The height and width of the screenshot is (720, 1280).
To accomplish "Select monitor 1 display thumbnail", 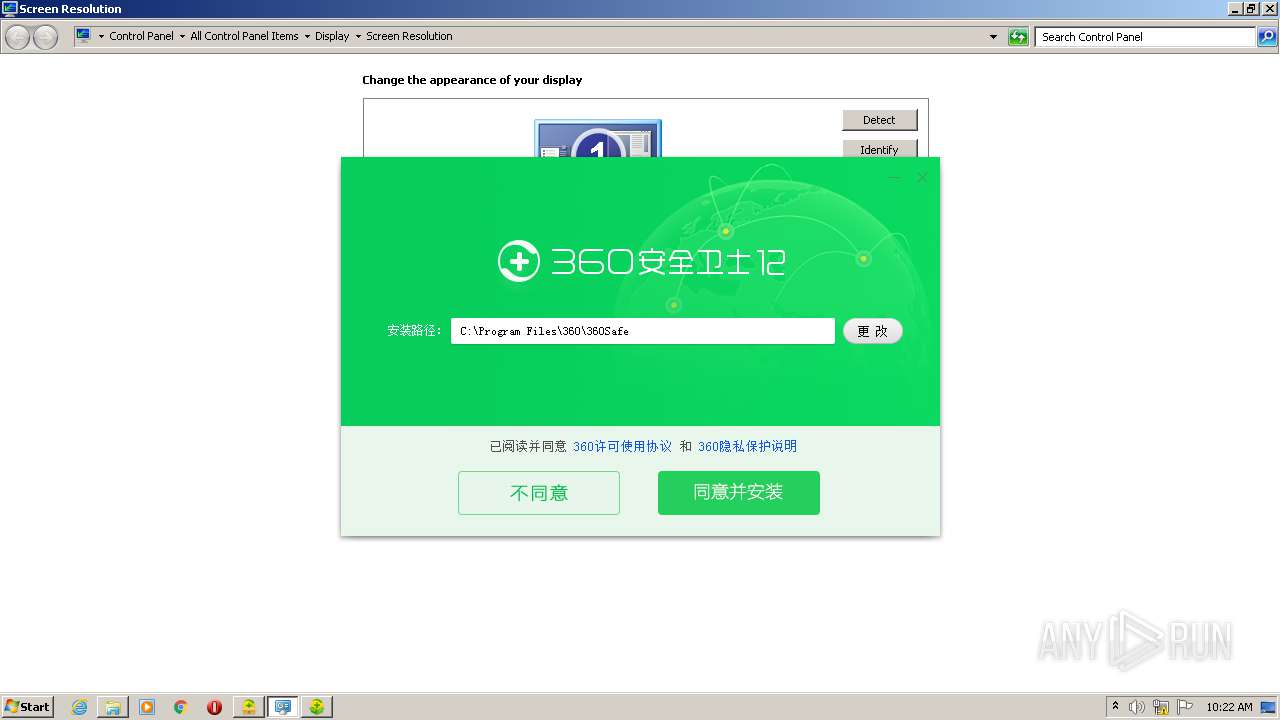I will [598, 139].
